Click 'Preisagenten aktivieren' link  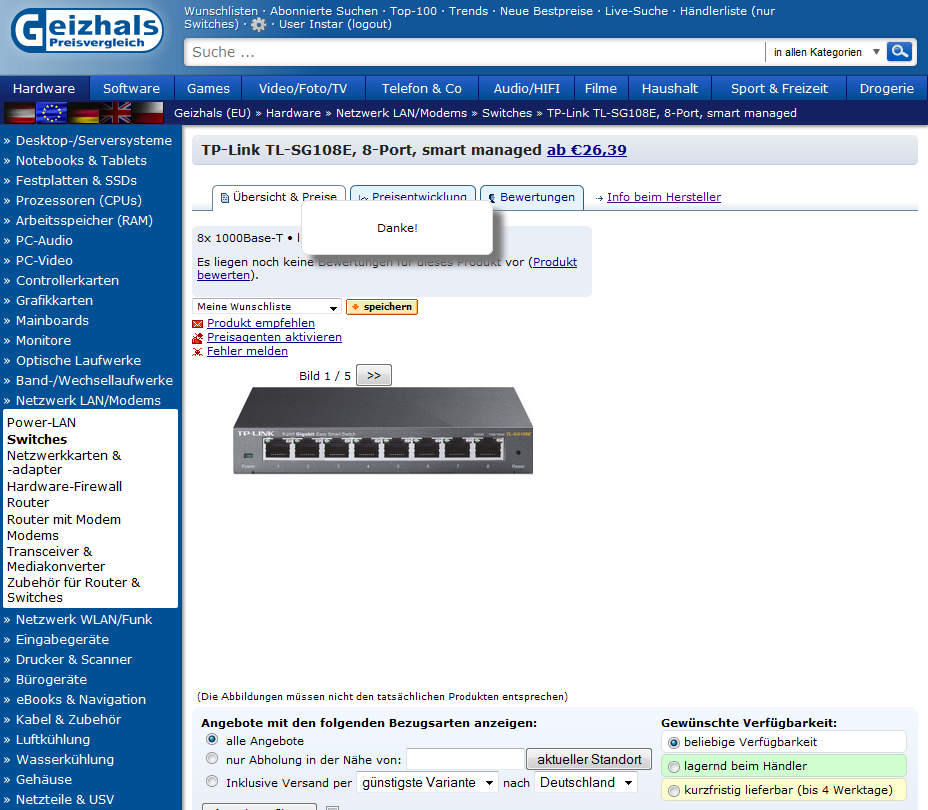coord(275,337)
